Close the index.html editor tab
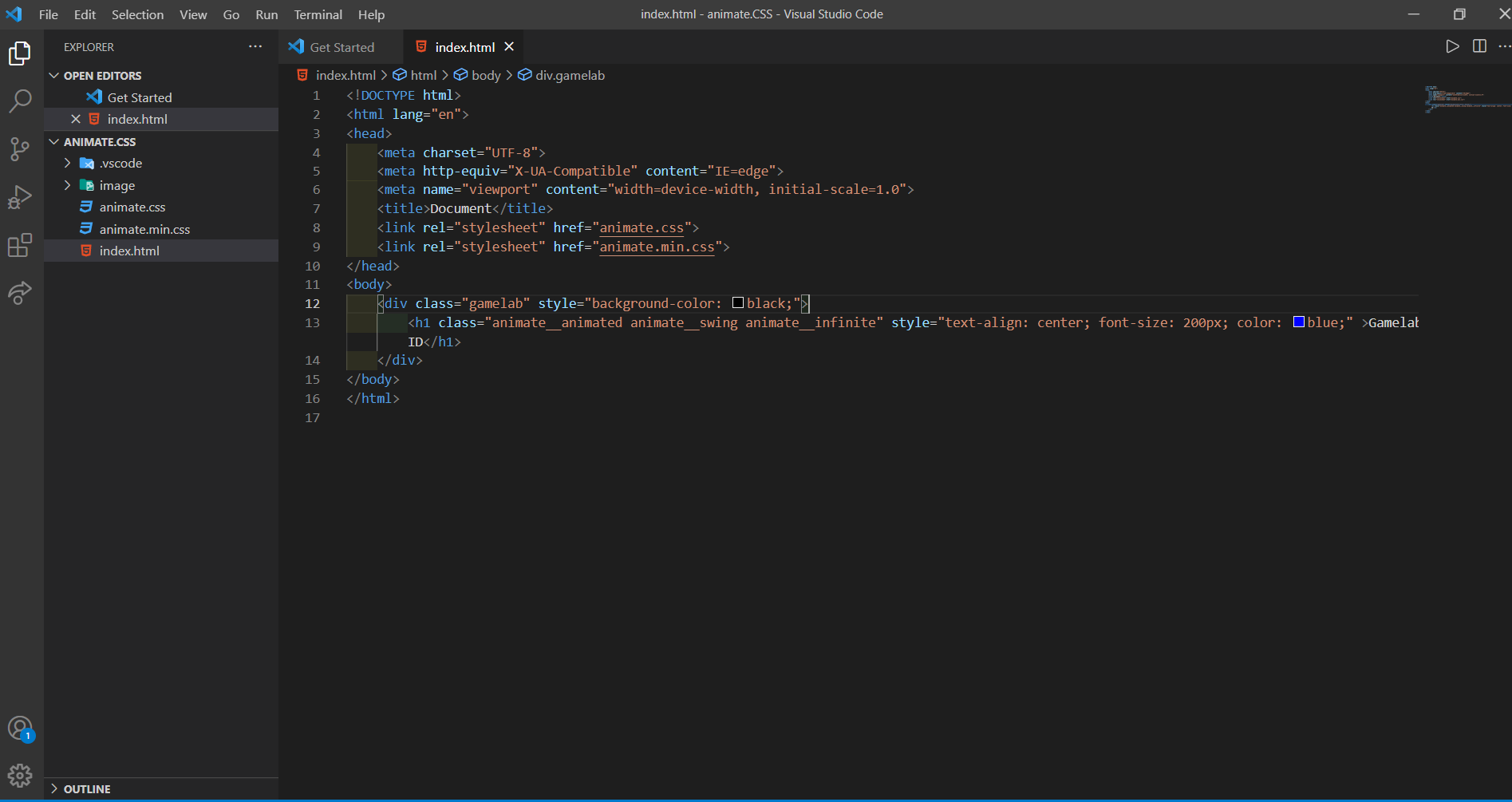This screenshot has height=802, width=1512. click(509, 47)
